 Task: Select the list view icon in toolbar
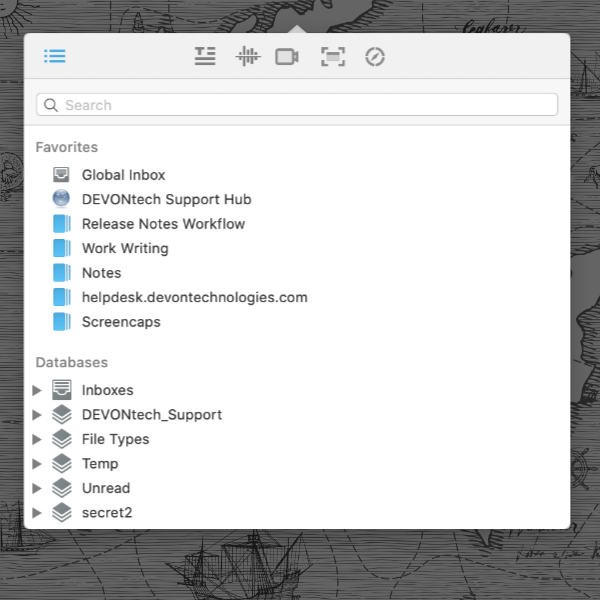(x=55, y=56)
